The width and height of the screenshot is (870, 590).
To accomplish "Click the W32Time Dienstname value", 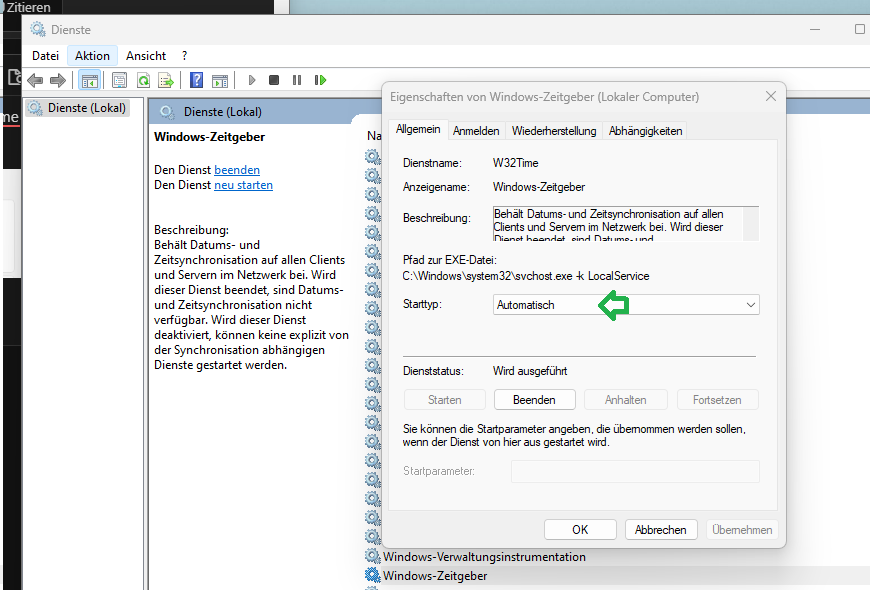I will [515, 163].
